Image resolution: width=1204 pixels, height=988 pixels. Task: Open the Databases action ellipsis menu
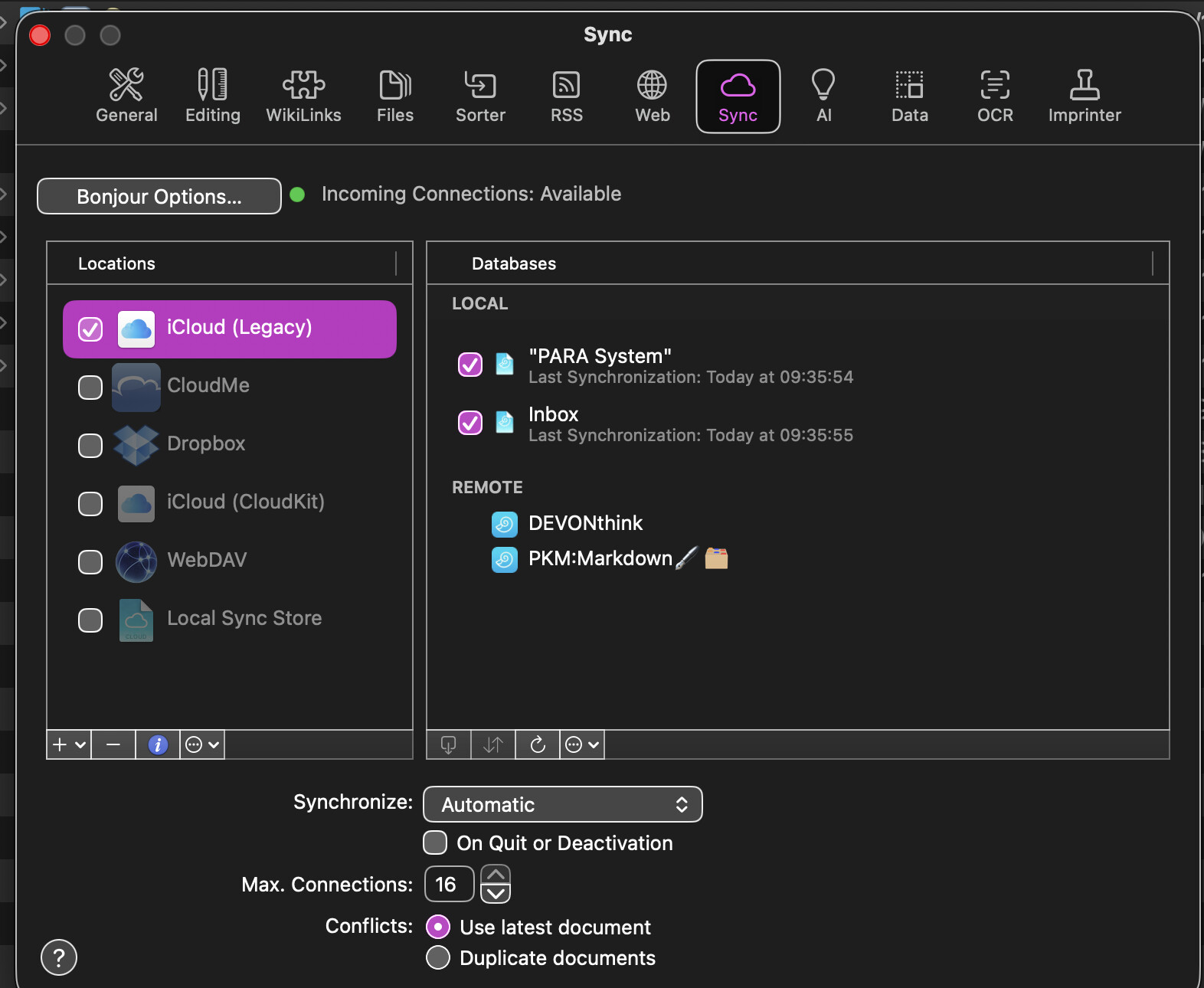tap(582, 744)
